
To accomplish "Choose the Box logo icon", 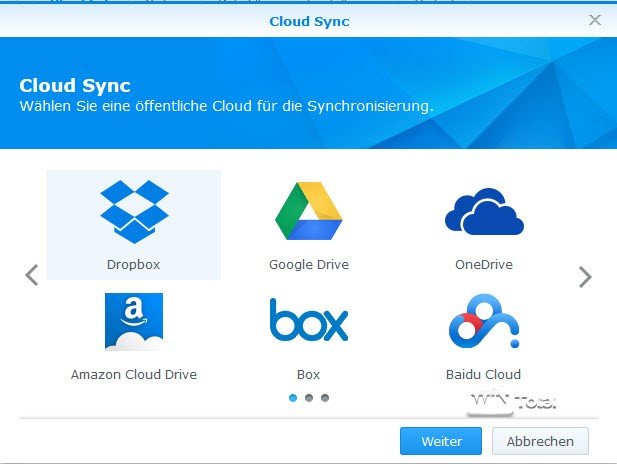I will pyautogui.click(x=309, y=320).
